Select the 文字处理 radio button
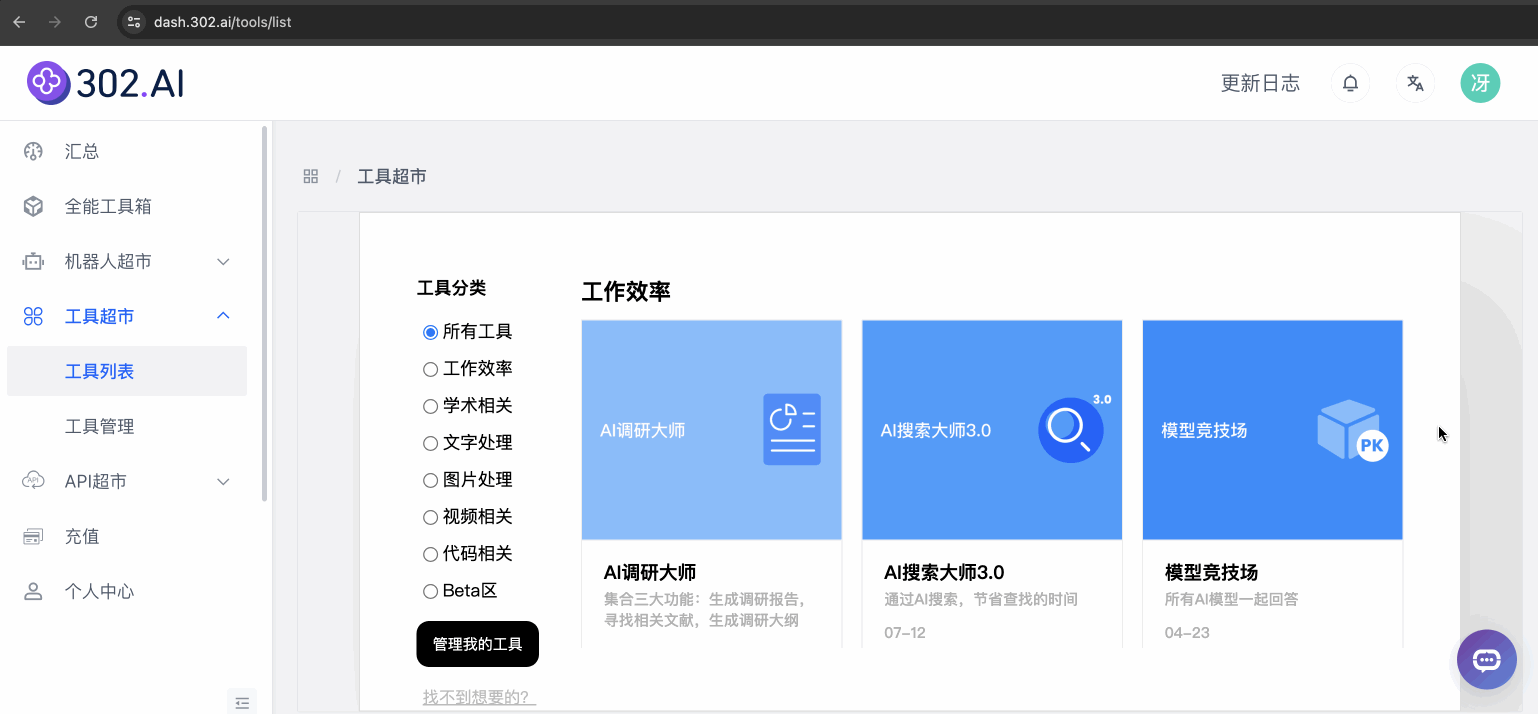This screenshot has height=714, width=1538. tap(430, 443)
